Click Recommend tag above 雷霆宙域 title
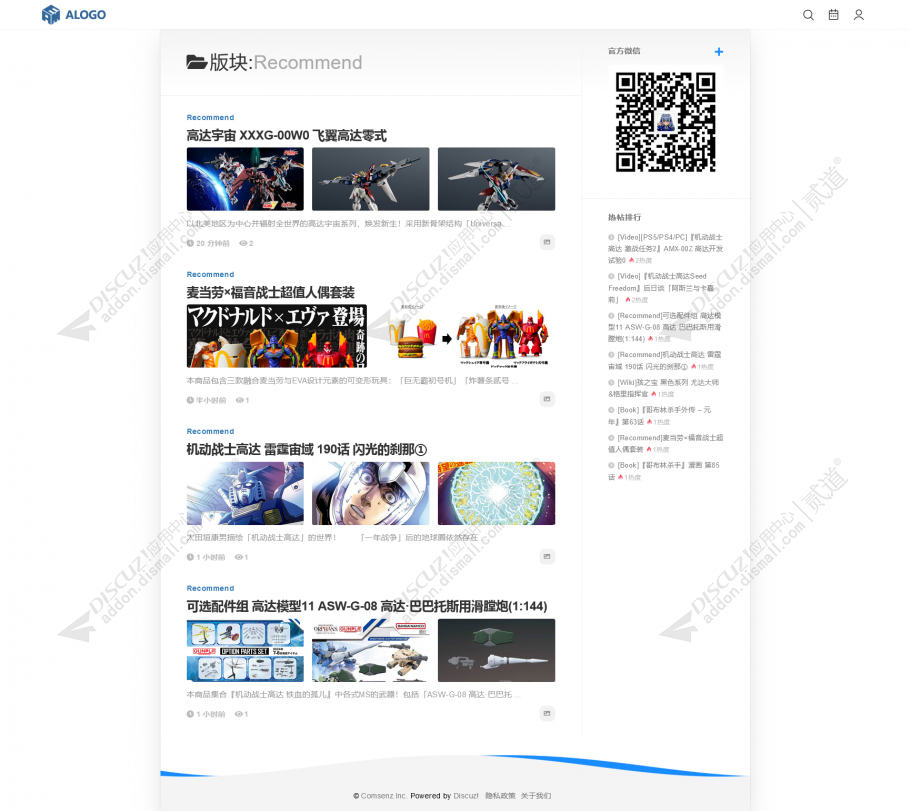 point(210,431)
